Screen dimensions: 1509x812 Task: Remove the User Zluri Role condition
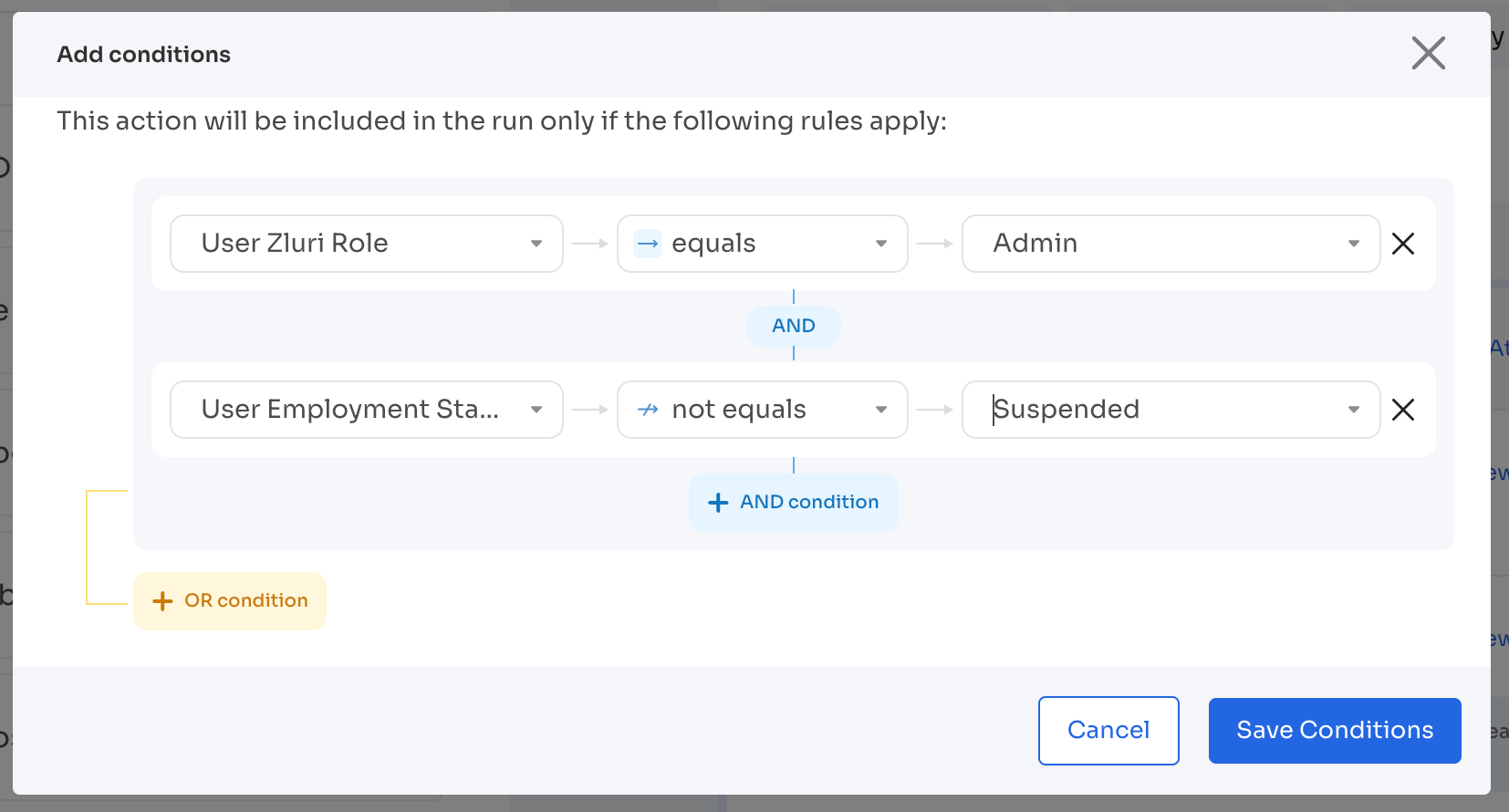coord(1402,244)
